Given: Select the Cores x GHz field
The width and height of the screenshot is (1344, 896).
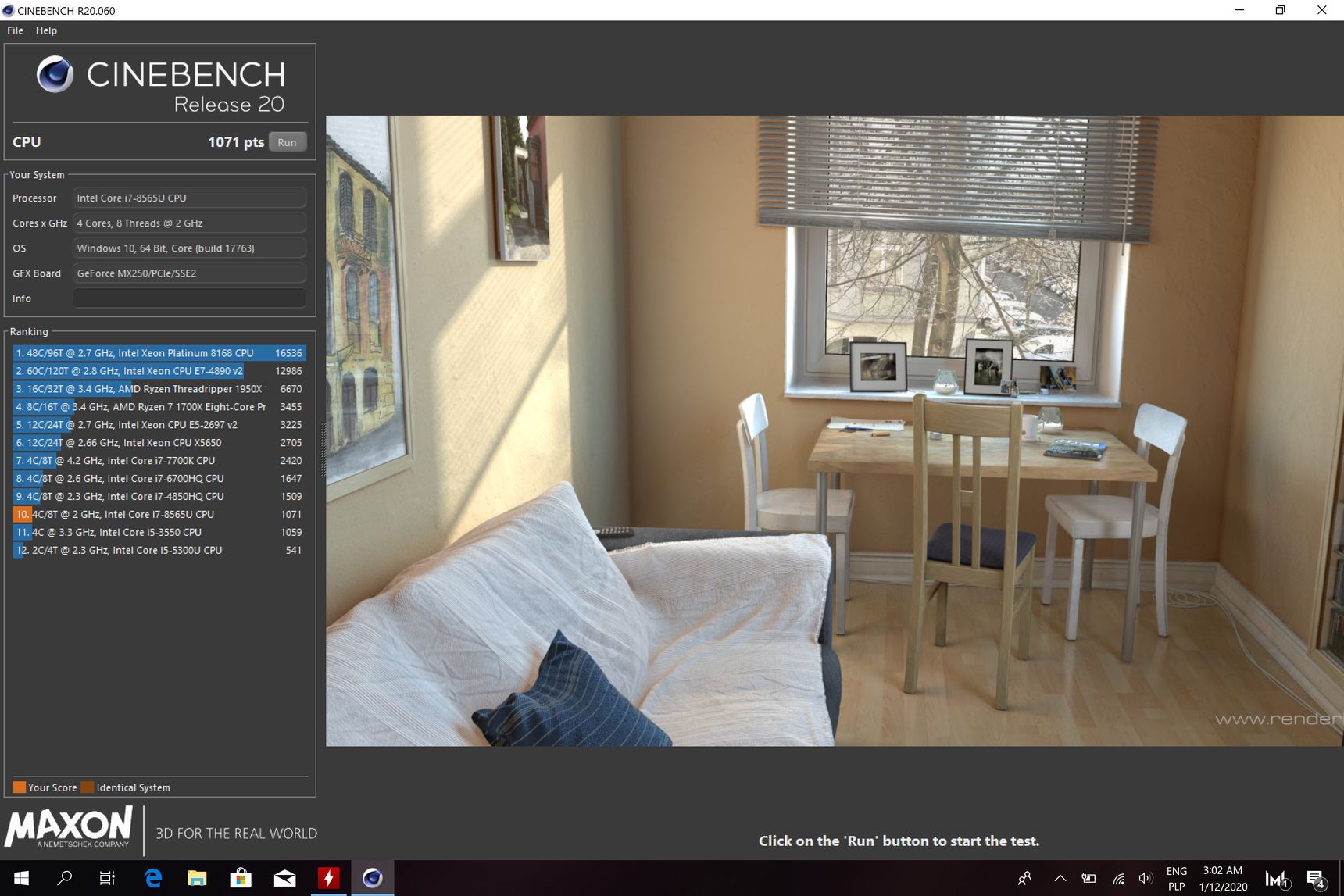Looking at the screenshot, I should click(x=189, y=223).
